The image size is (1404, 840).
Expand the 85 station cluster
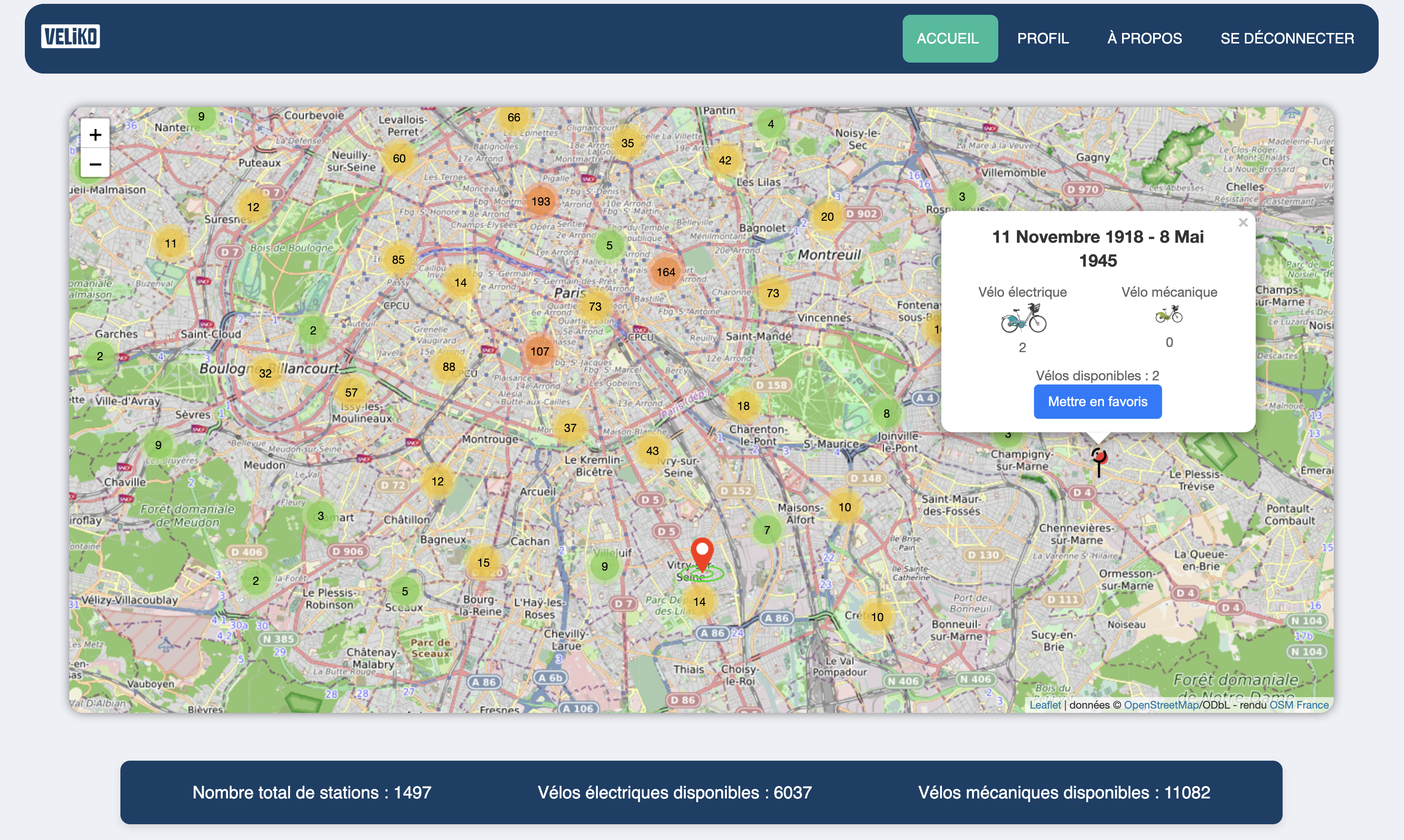pyautogui.click(x=398, y=259)
